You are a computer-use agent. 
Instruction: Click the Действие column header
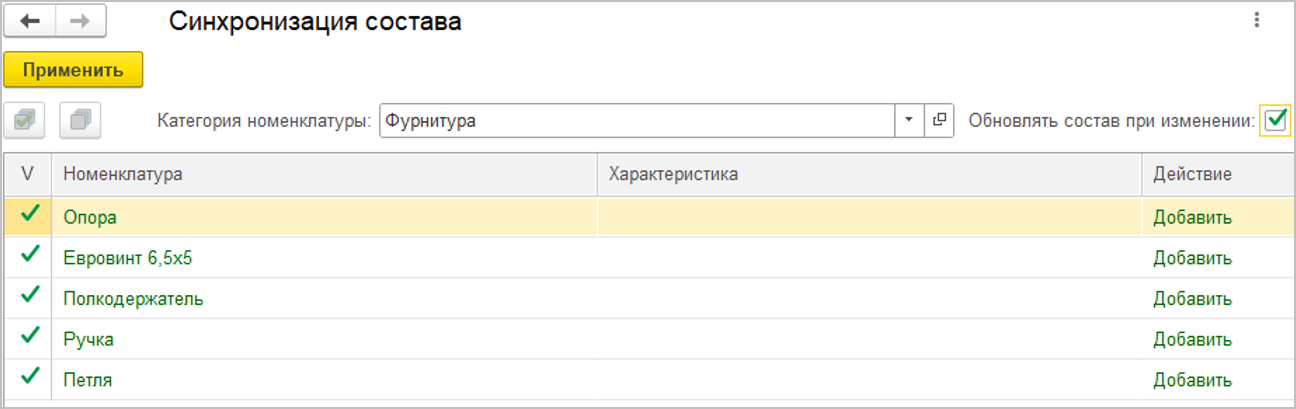point(1193,174)
